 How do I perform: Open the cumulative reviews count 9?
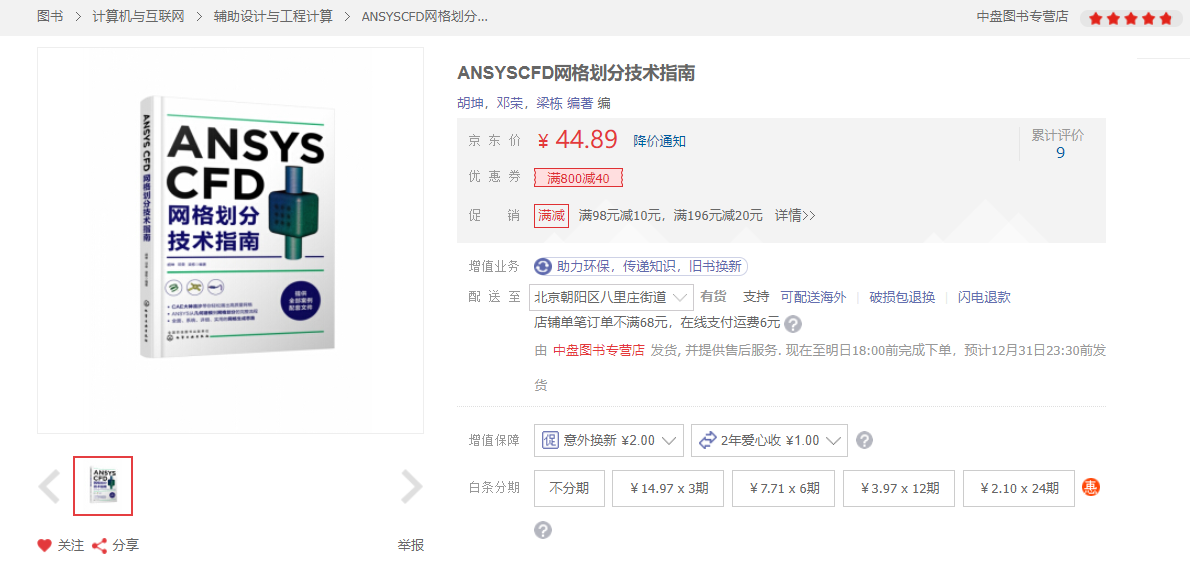[x=1060, y=153]
